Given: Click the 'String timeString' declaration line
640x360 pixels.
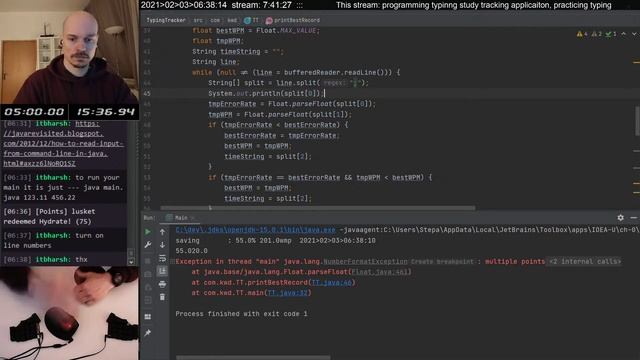Looking at the screenshot, I should 238,52.
